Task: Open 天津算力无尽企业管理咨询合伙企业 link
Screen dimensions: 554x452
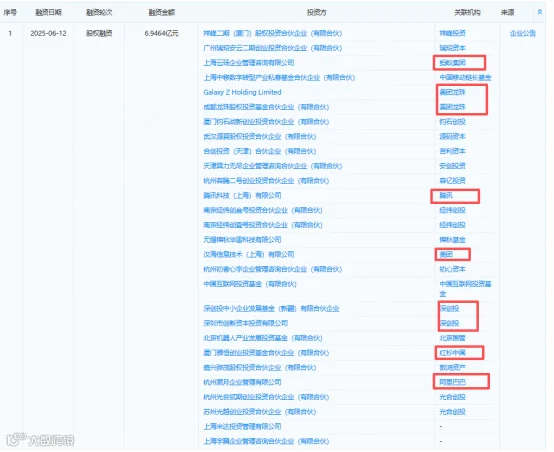Action: click(272, 166)
